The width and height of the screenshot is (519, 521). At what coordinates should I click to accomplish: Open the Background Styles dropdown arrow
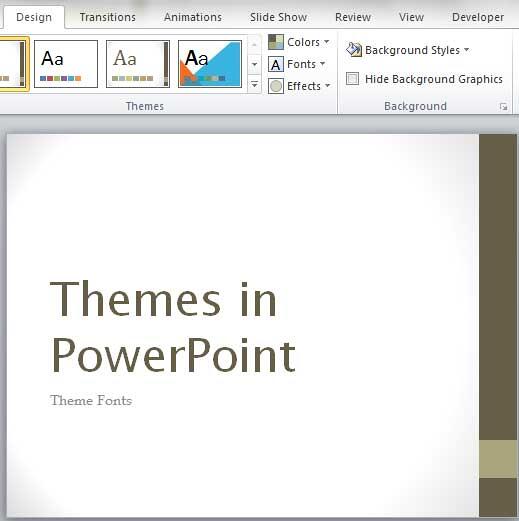pyautogui.click(x=467, y=50)
